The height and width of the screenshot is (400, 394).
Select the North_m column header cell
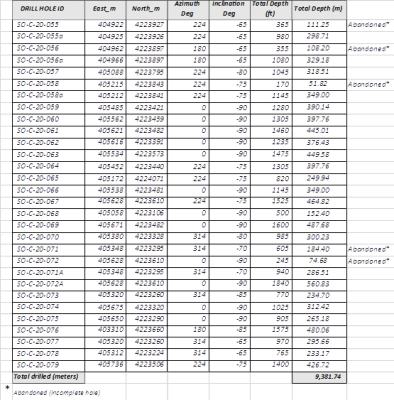click(x=147, y=9)
